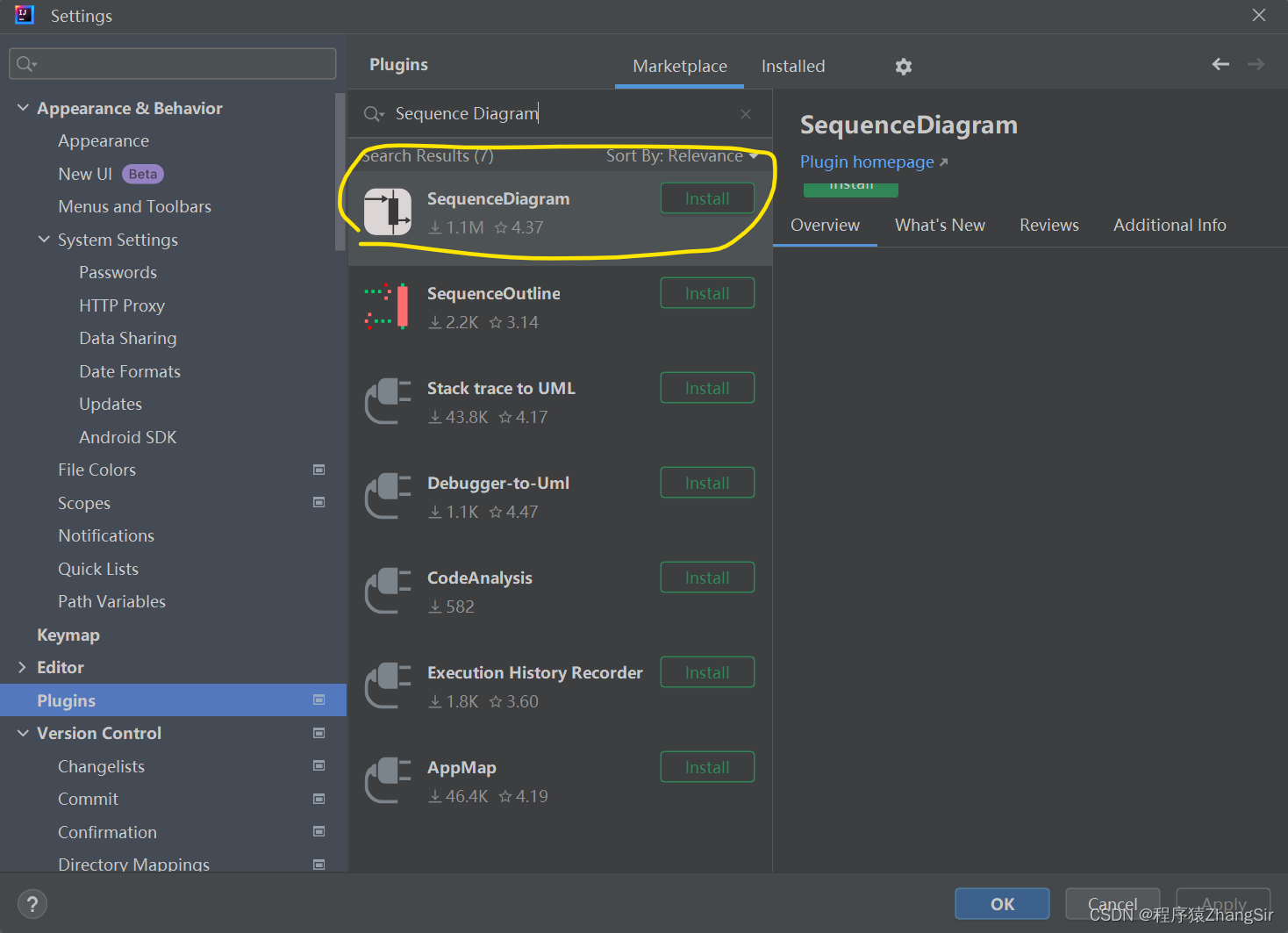Image resolution: width=1288 pixels, height=933 pixels.
Task: Click the Execution History Recorder plug icon
Action: pyautogui.click(x=388, y=685)
